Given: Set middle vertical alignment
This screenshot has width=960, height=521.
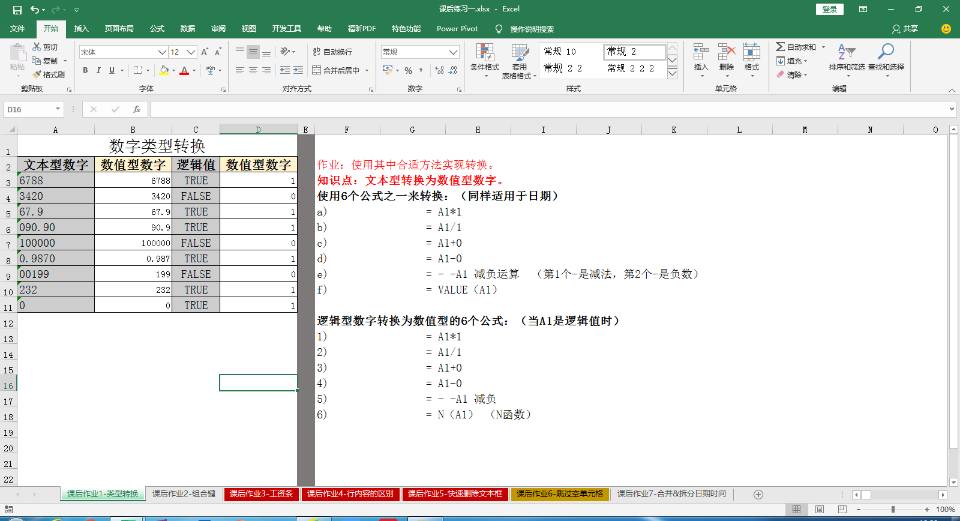Looking at the screenshot, I should point(253,52).
